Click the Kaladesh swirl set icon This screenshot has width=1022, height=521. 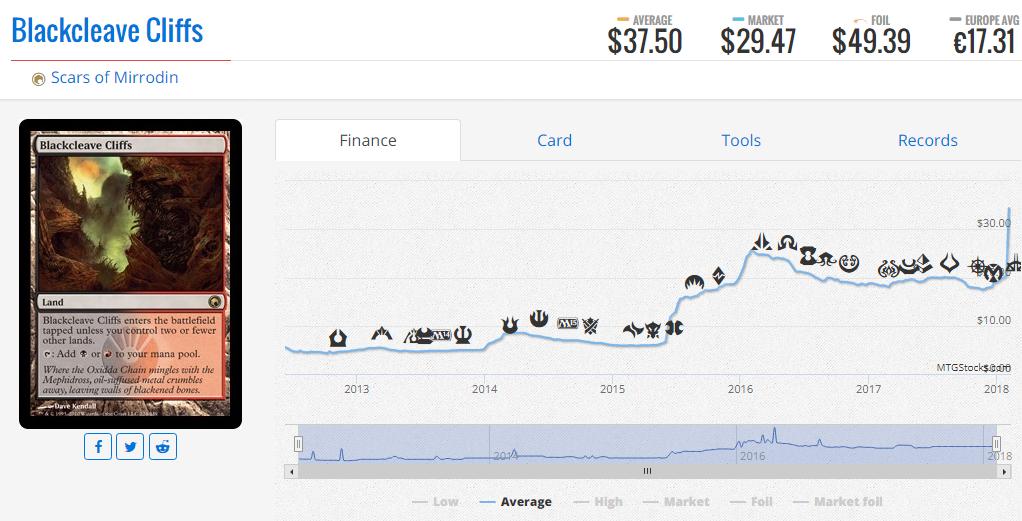(849, 263)
